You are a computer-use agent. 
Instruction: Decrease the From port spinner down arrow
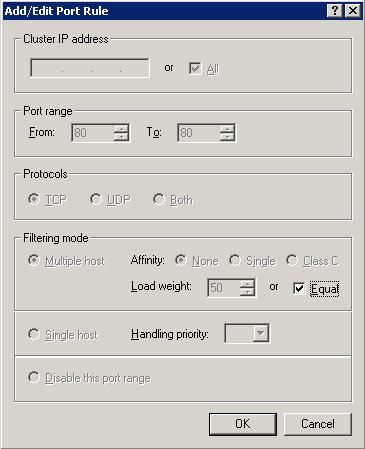[x=121, y=136]
